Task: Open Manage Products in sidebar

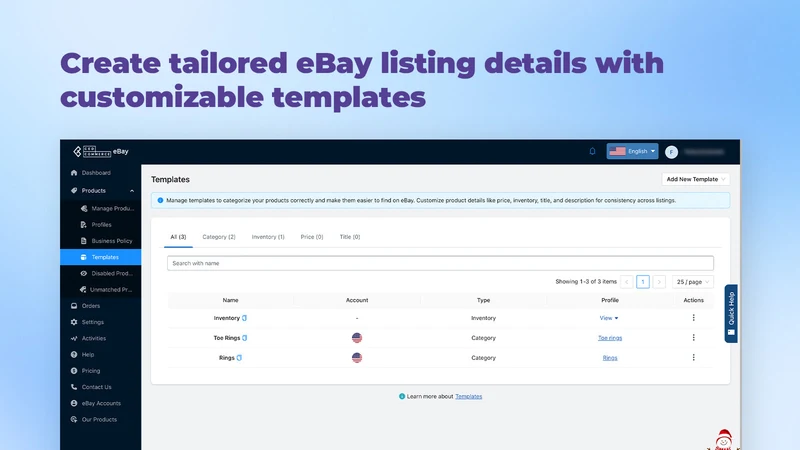Action: pos(107,208)
